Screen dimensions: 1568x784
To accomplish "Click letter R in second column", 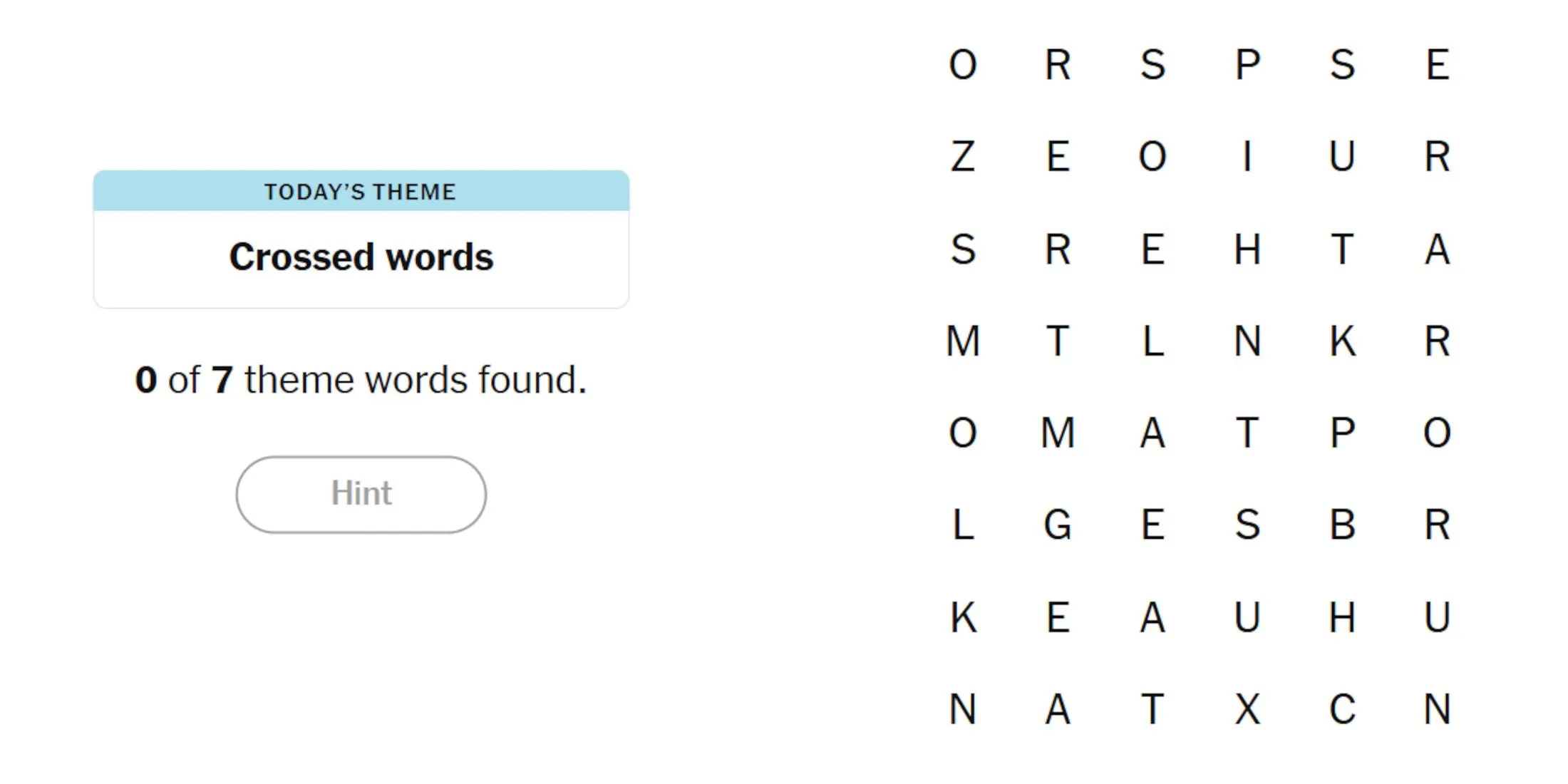I will pos(1056,64).
